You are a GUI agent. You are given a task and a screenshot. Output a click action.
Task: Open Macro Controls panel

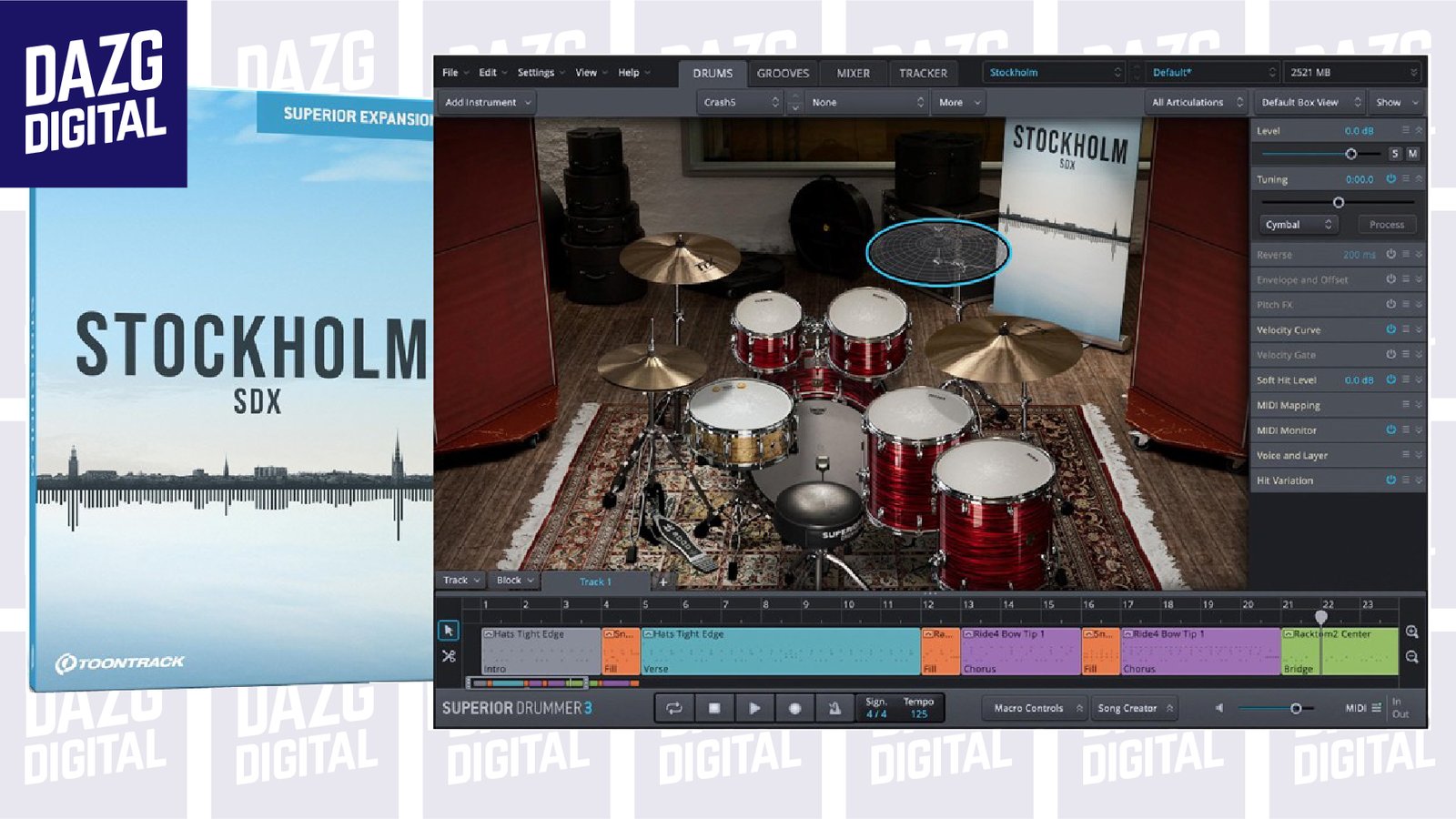(1036, 708)
